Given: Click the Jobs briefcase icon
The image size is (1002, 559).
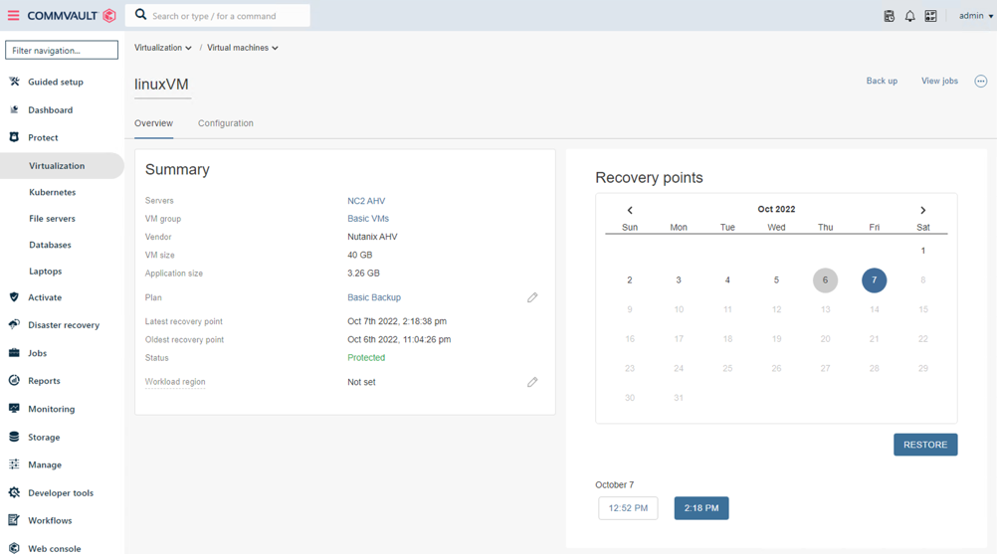Looking at the screenshot, I should (x=14, y=353).
